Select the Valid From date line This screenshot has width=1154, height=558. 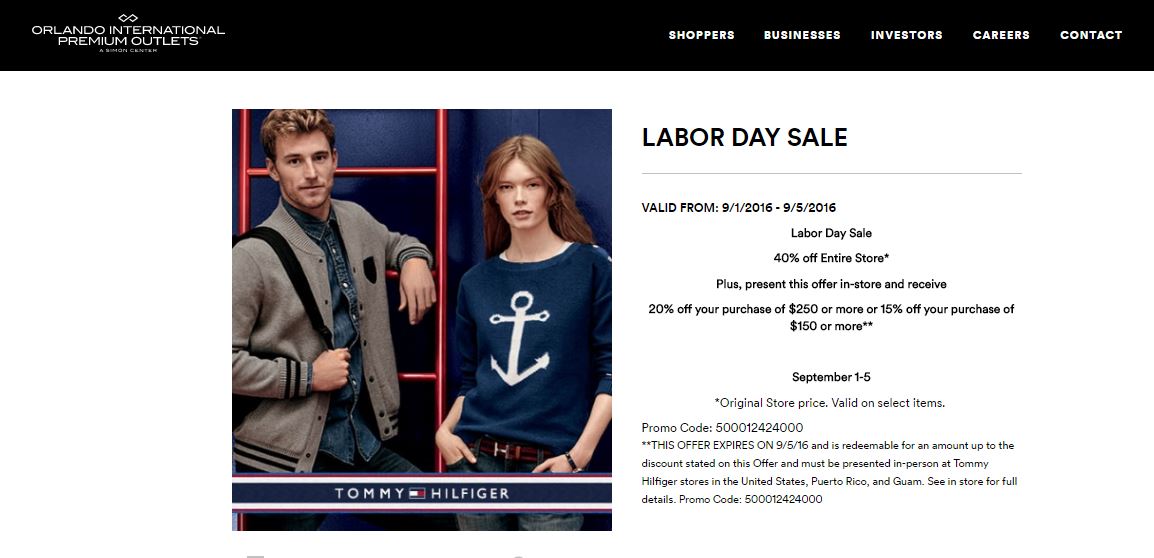tap(739, 208)
